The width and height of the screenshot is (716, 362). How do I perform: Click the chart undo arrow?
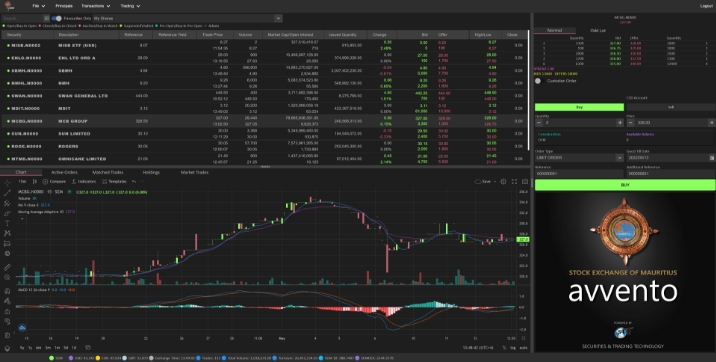(134, 182)
